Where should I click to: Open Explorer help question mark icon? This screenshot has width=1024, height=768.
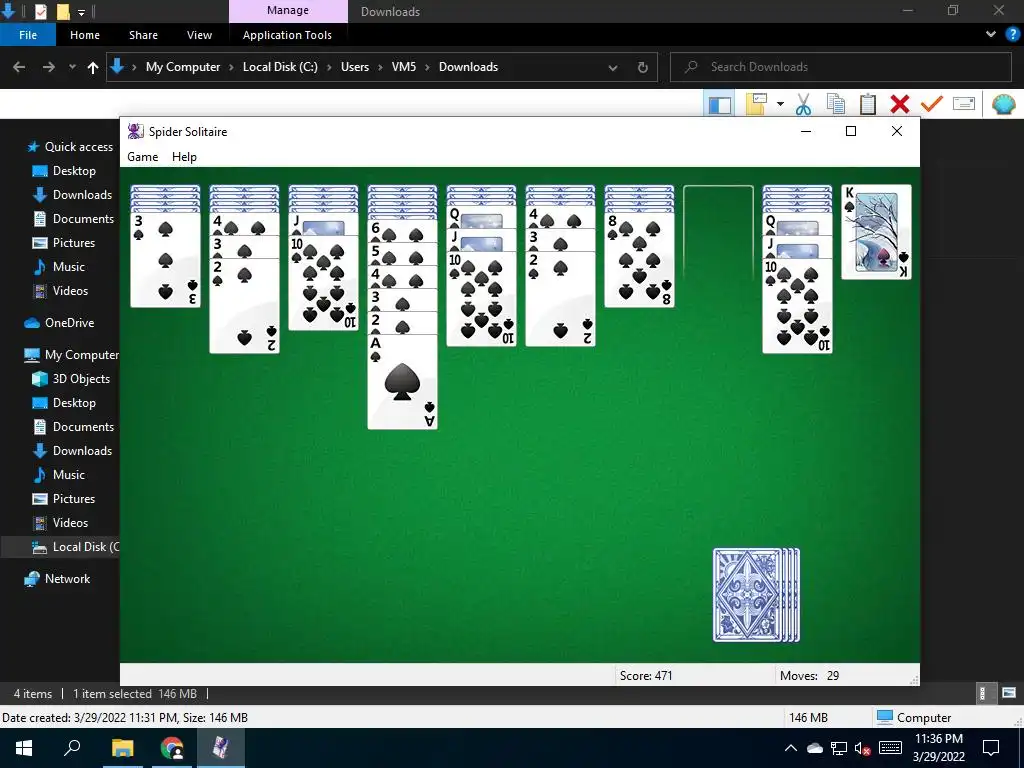[x=1012, y=35]
